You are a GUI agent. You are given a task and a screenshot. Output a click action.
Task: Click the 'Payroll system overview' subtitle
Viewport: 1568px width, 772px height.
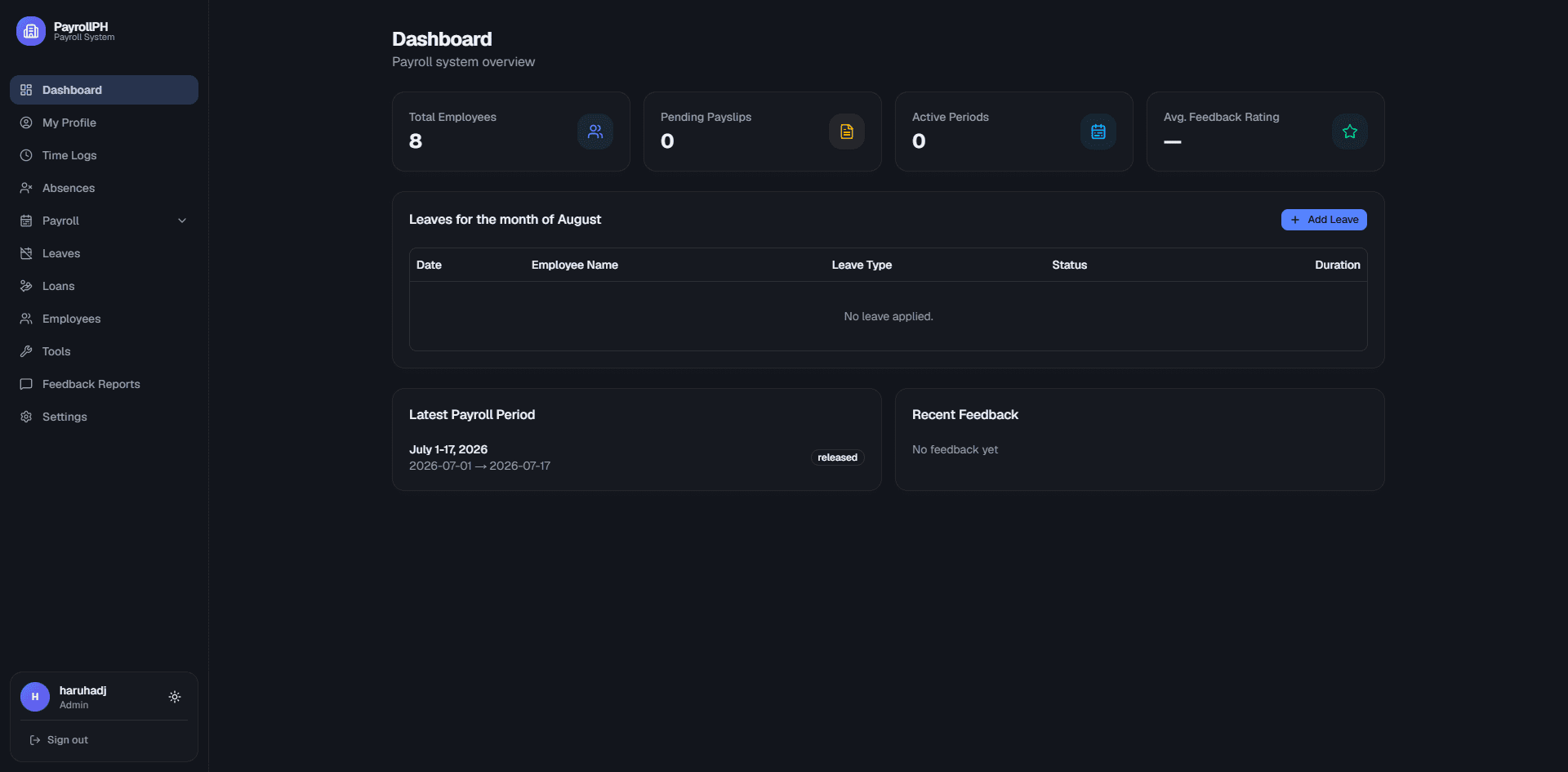[463, 61]
